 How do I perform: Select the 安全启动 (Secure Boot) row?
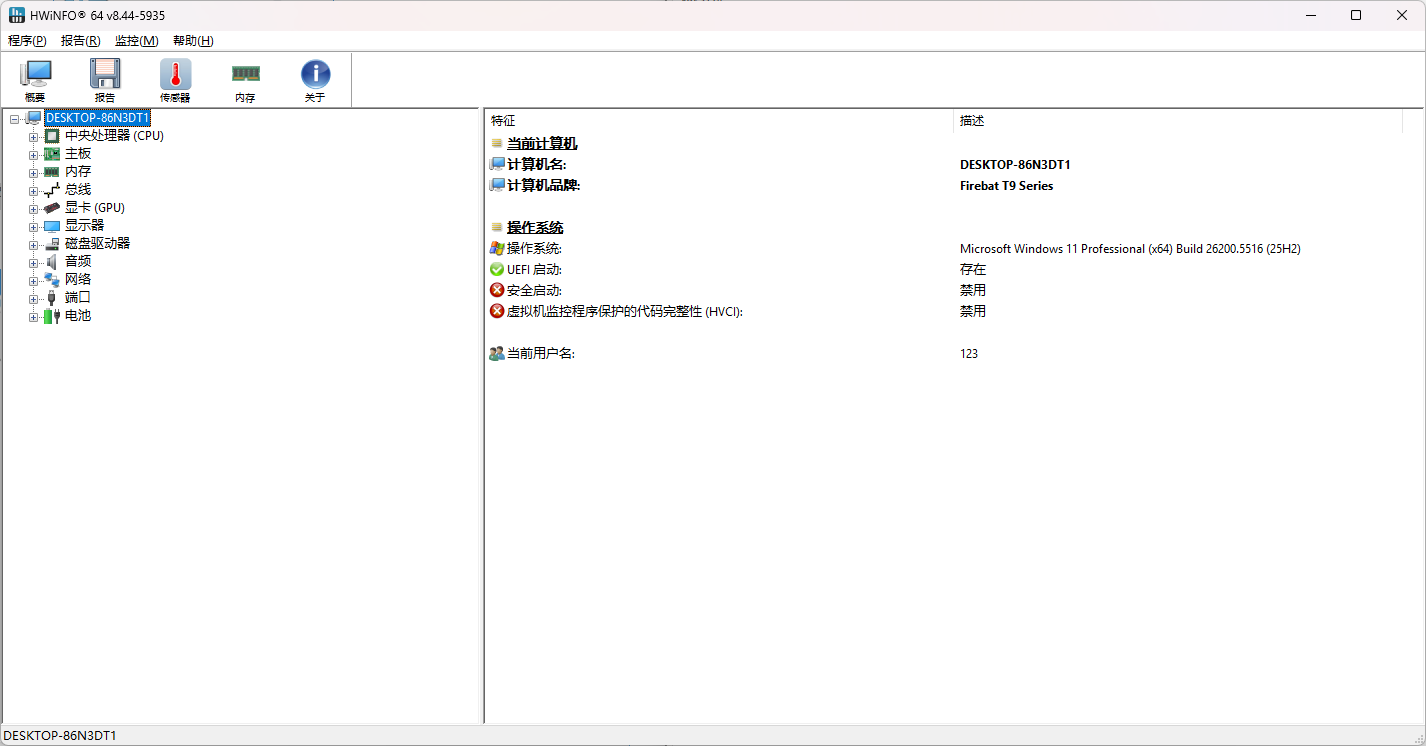coord(534,291)
